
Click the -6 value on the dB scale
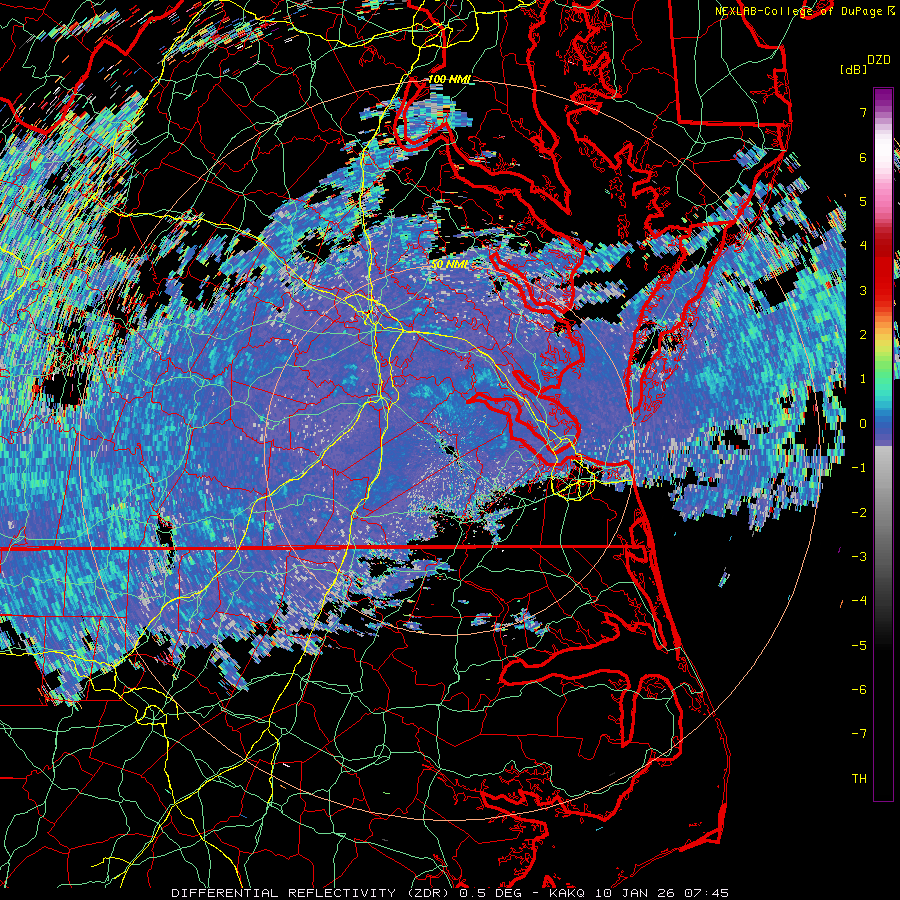(859, 690)
